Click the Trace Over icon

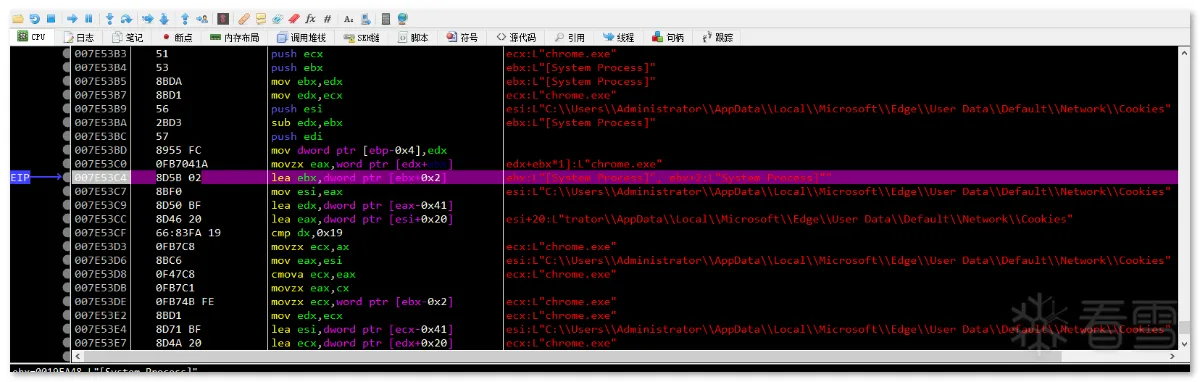164,18
